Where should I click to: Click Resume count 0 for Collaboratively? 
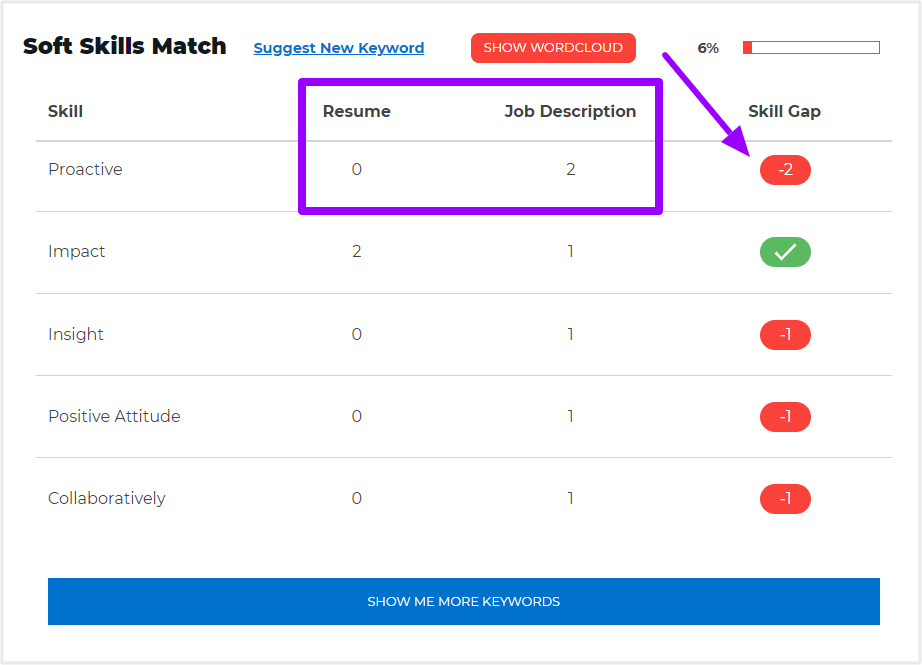(356, 499)
